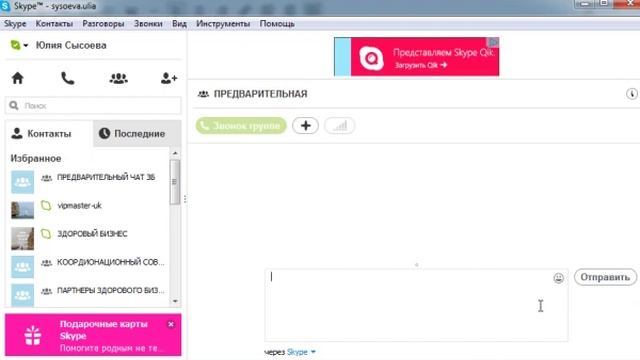Switch to the Контакты tab
This screenshot has height=360, width=640.
tap(49, 133)
